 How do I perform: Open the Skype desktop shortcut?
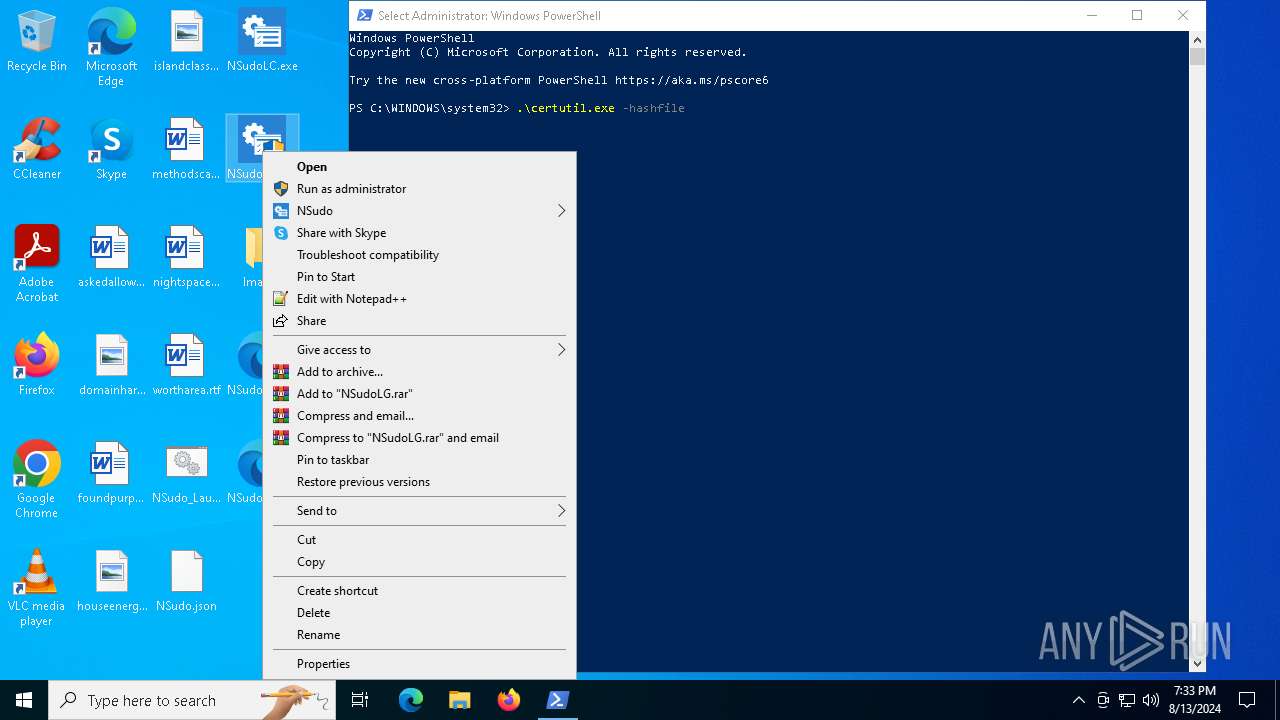[111, 150]
